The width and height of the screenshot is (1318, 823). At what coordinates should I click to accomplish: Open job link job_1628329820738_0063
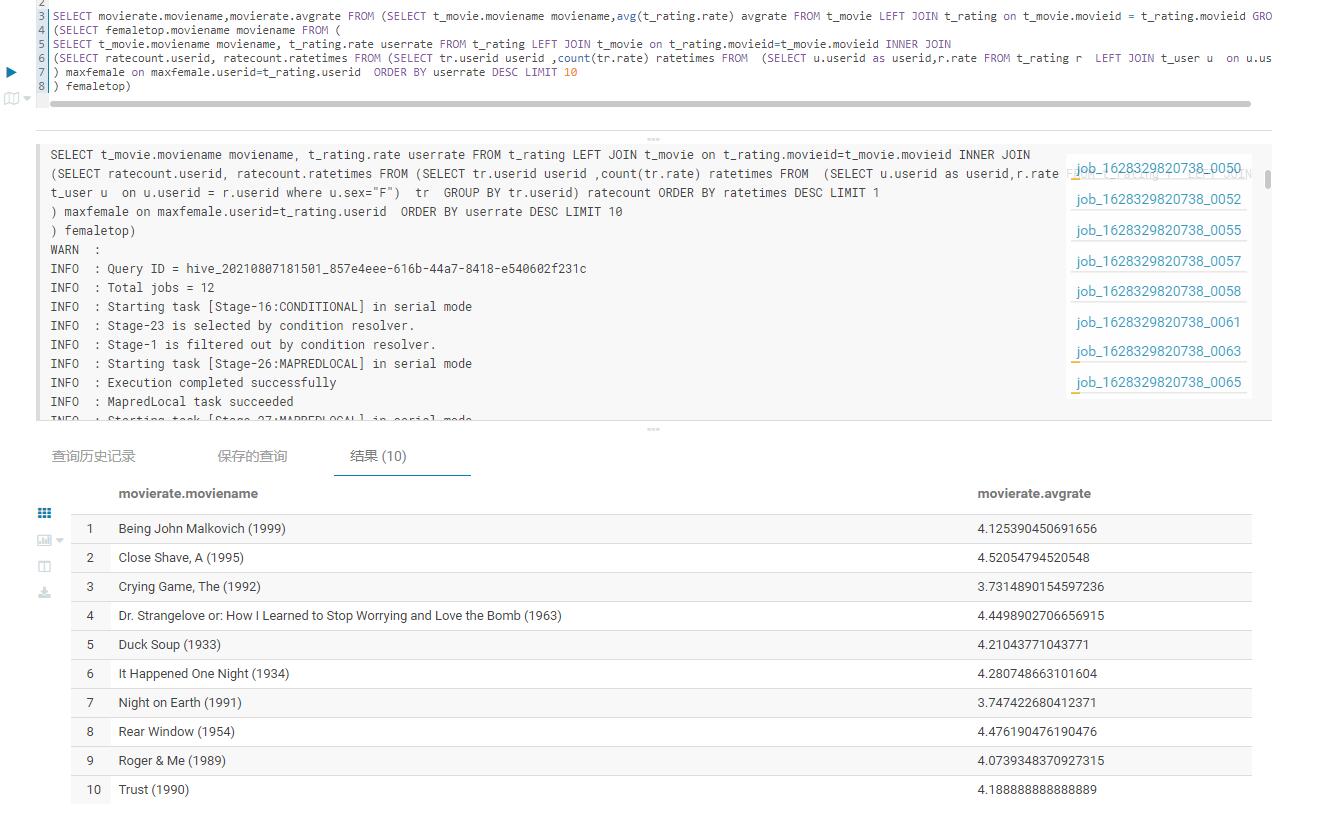(1158, 351)
